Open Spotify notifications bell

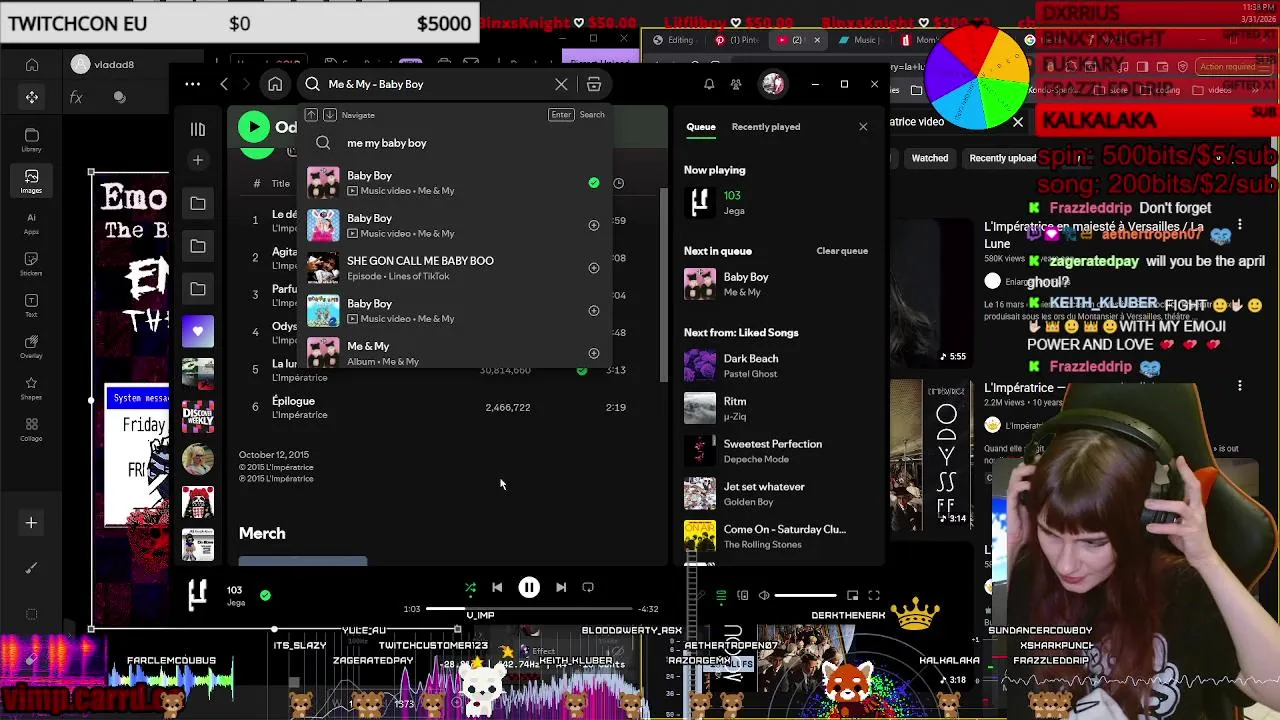(709, 84)
